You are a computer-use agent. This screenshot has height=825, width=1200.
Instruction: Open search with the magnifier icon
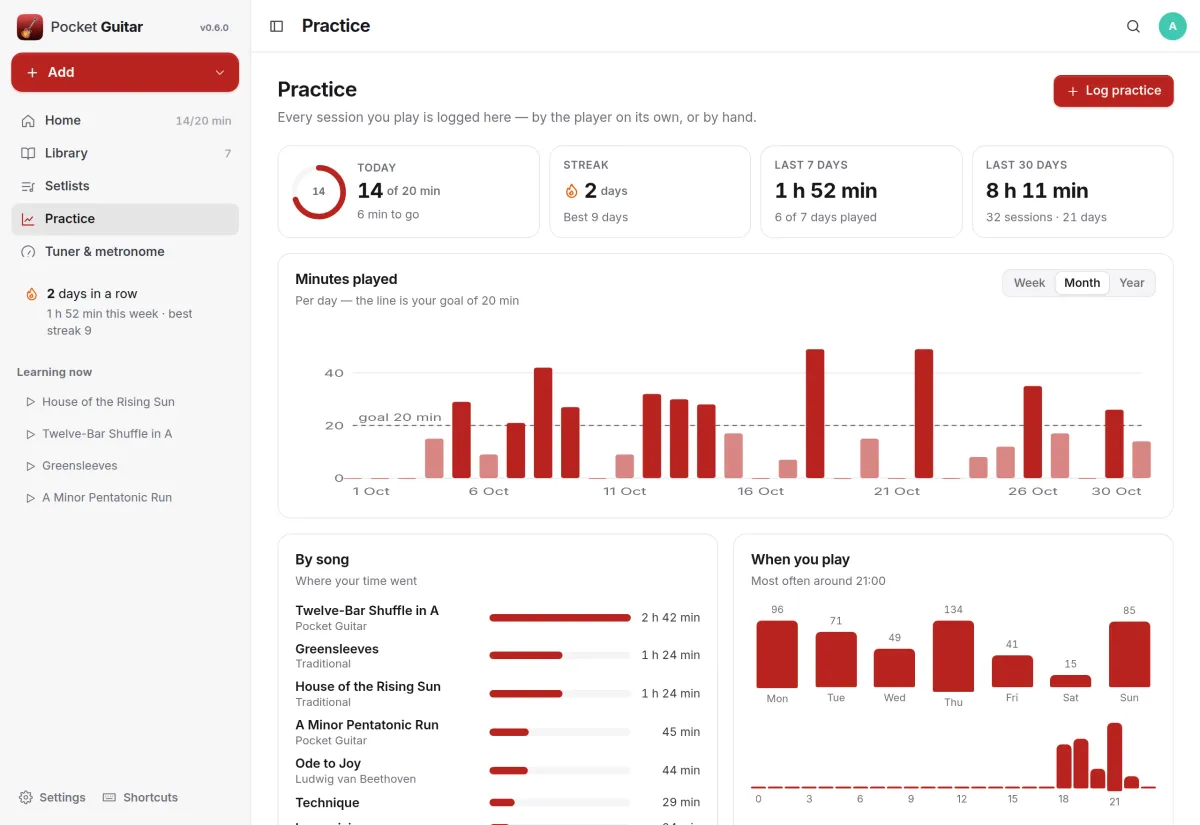click(1133, 27)
